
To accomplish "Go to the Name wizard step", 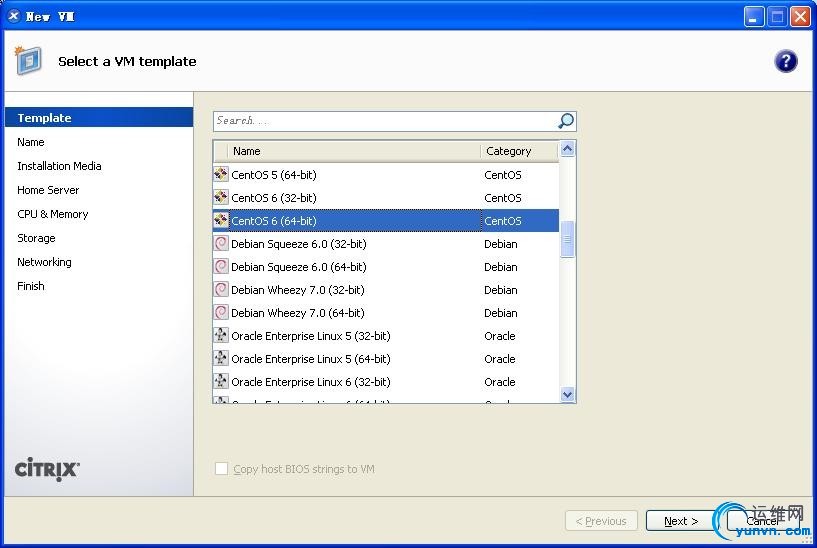I will click(x=31, y=142).
